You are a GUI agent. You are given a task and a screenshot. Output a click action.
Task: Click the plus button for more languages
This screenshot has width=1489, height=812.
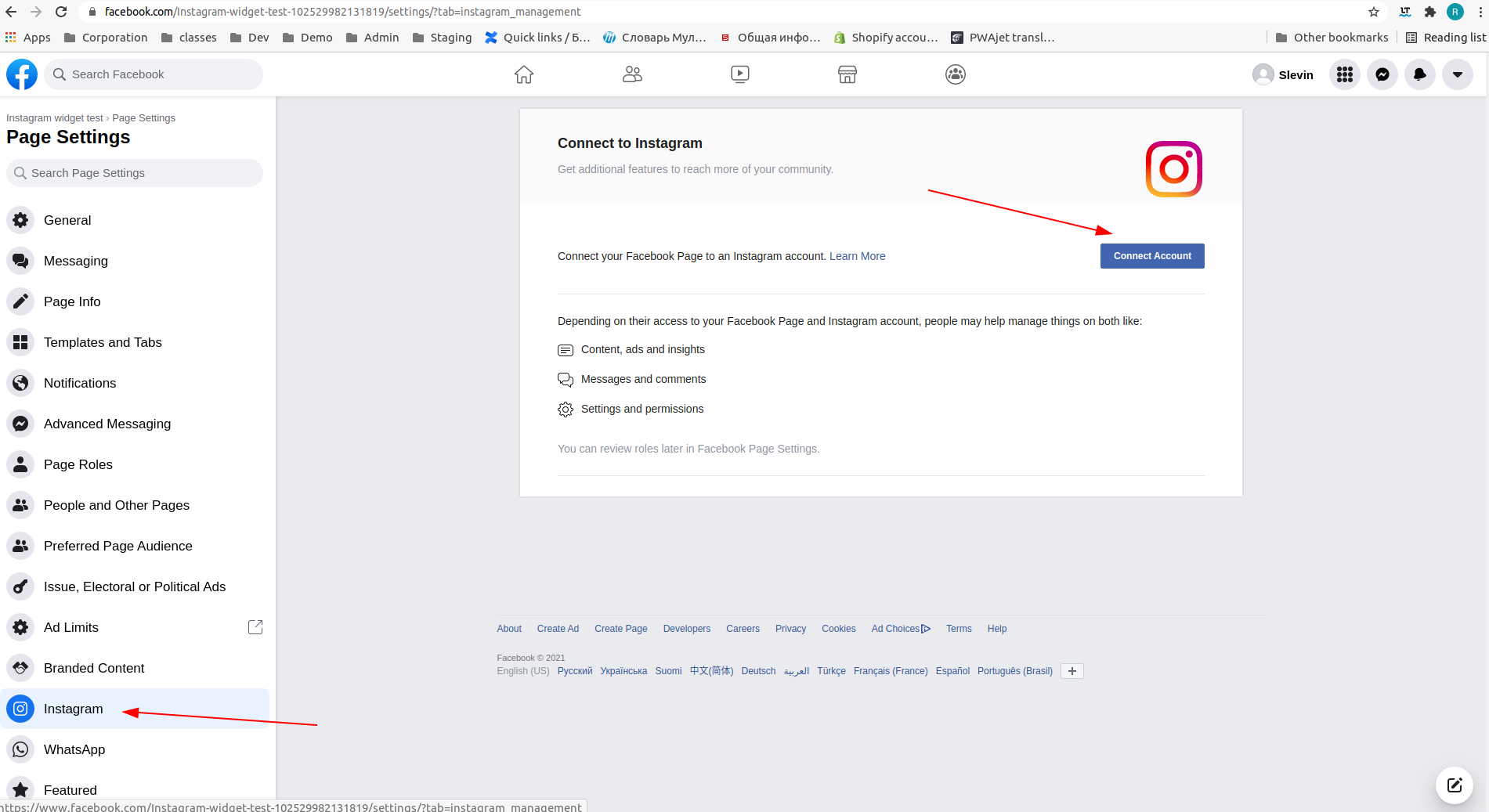[1072, 671]
